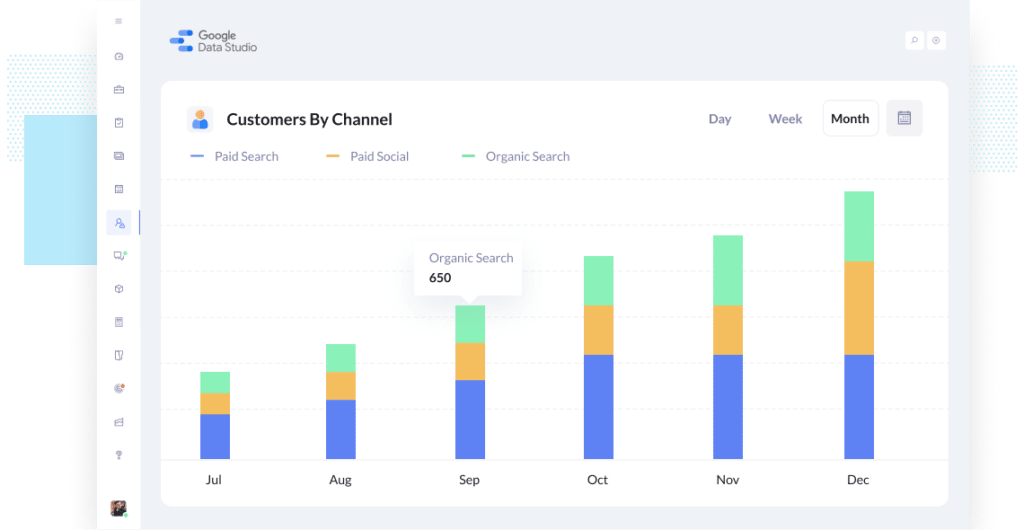Open the clipboard checklist sidebar icon
The height and width of the screenshot is (530, 1024).
(x=119, y=123)
